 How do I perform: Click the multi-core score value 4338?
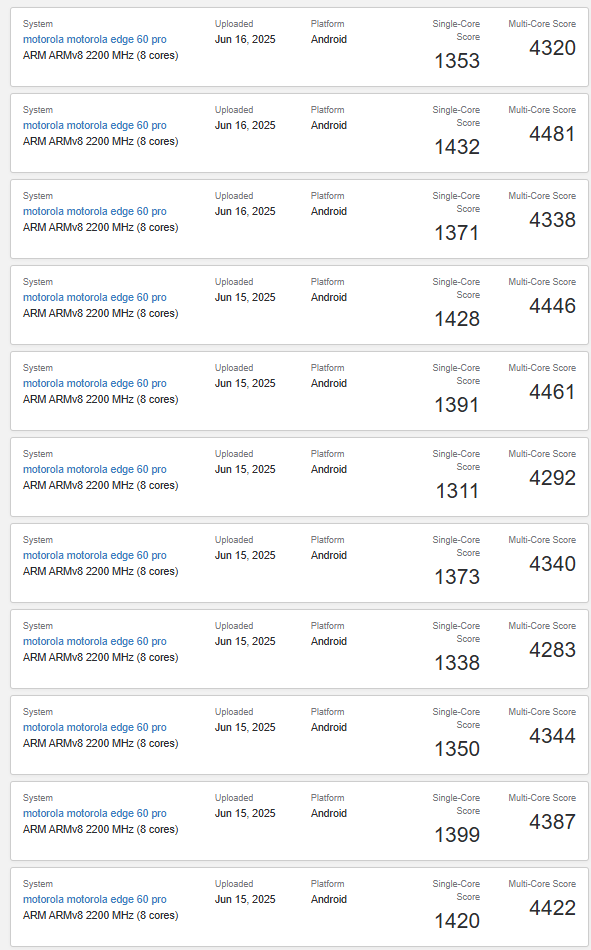pyautogui.click(x=552, y=219)
